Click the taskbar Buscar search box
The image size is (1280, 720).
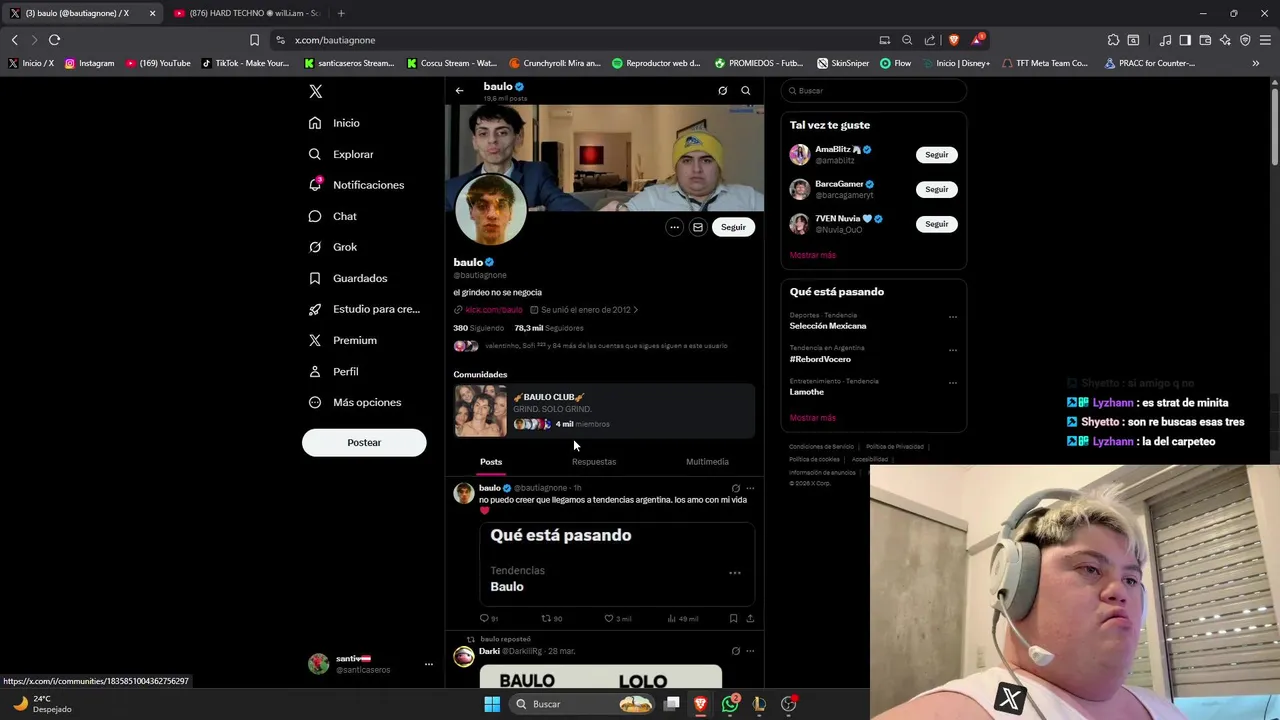click(583, 704)
